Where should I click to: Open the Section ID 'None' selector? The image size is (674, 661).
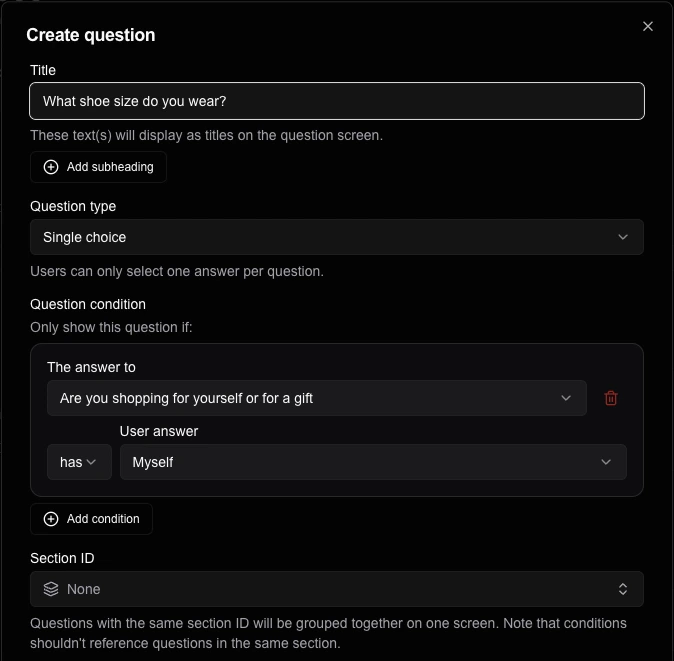click(x=336, y=589)
